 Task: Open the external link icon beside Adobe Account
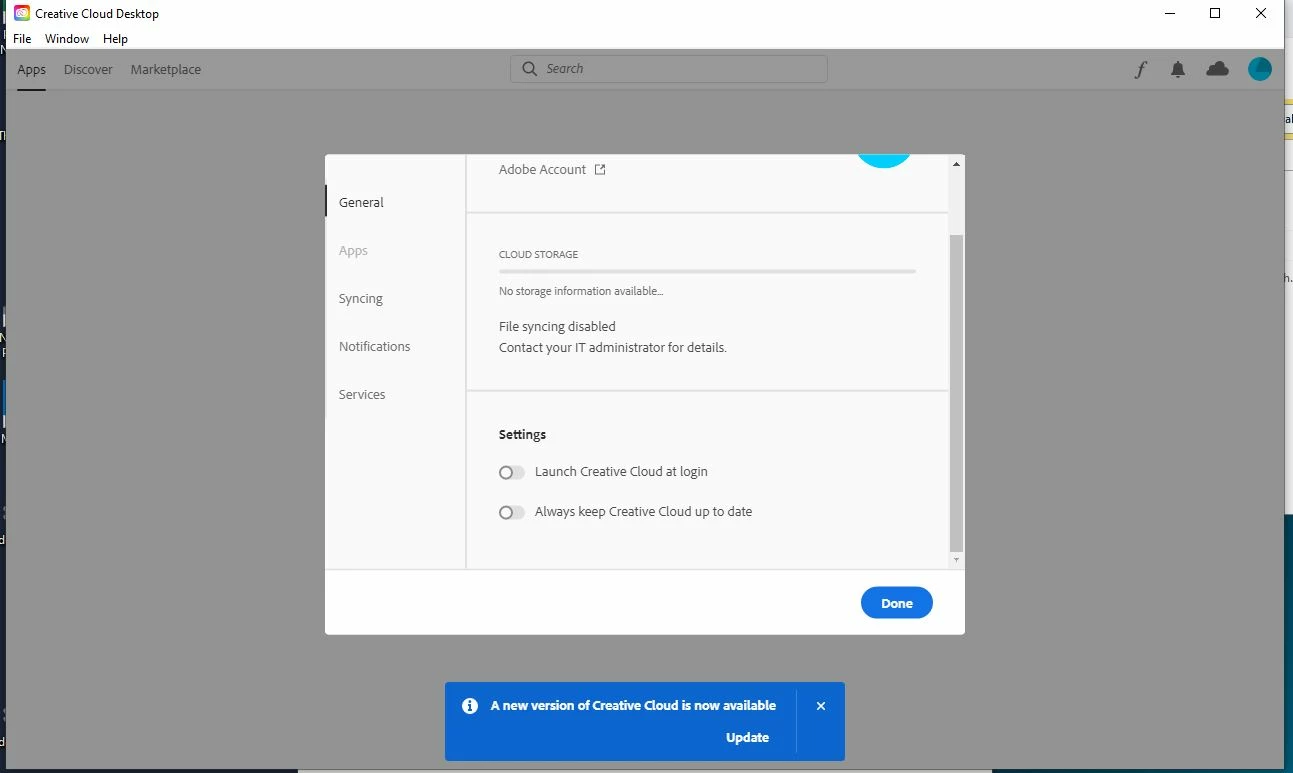point(600,169)
